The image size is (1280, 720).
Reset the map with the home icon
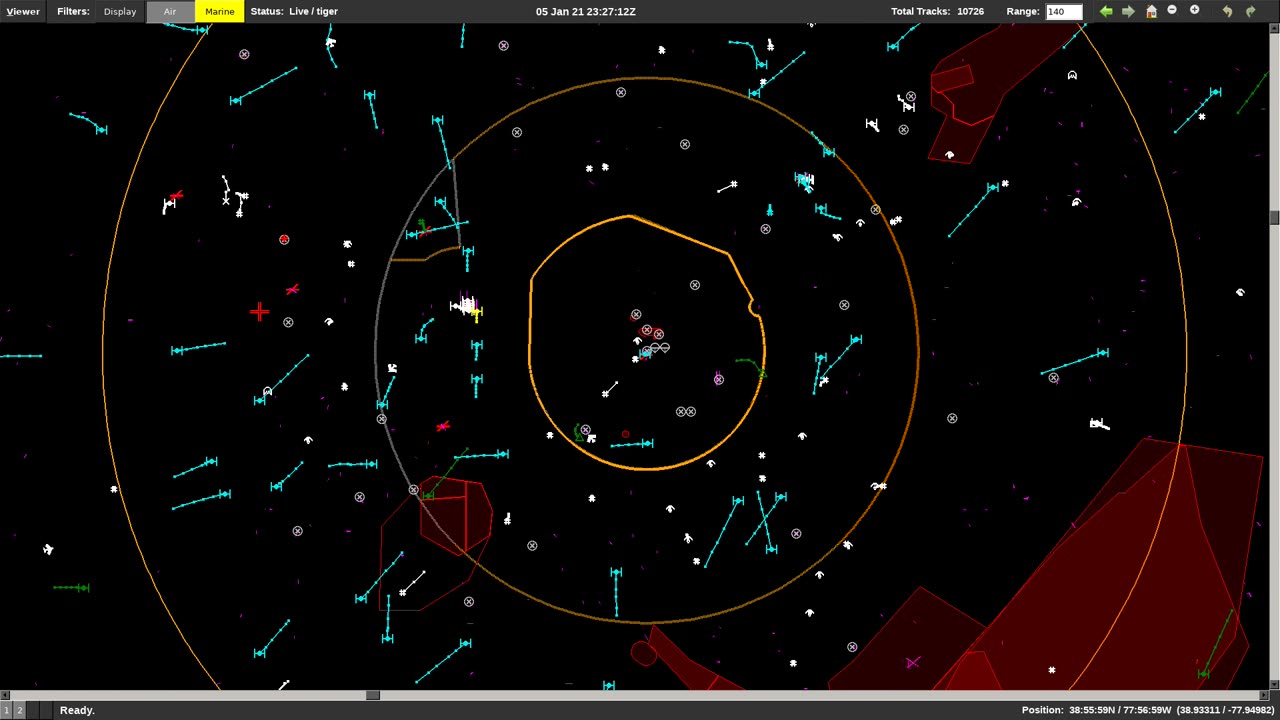[x=1151, y=11]
